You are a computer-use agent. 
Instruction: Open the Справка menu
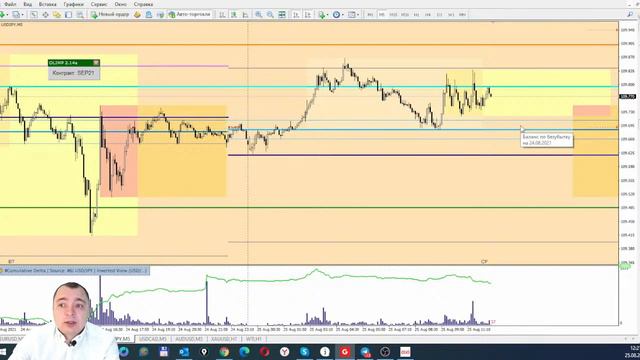(x=143, y=4)
